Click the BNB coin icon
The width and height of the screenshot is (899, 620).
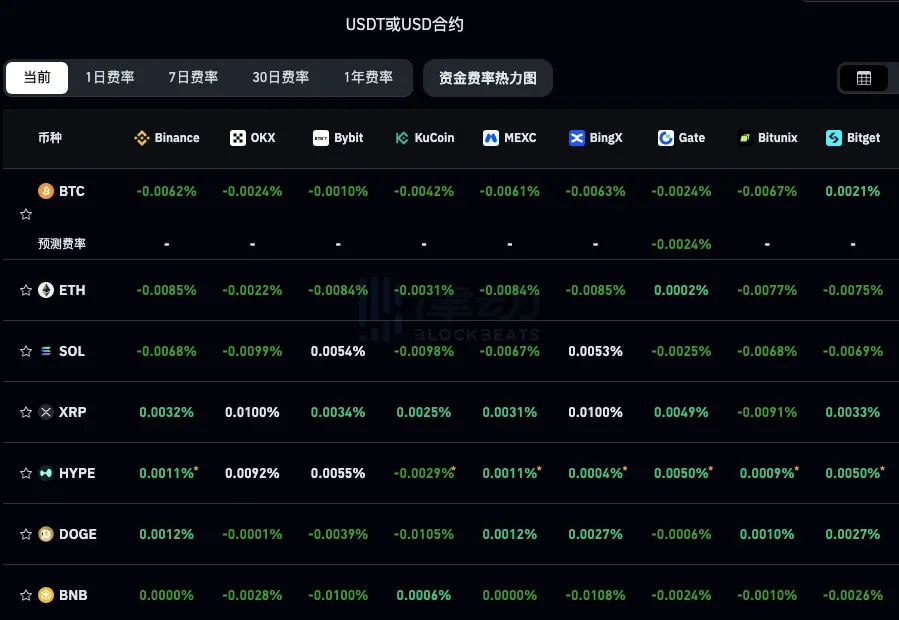point(46,595)
